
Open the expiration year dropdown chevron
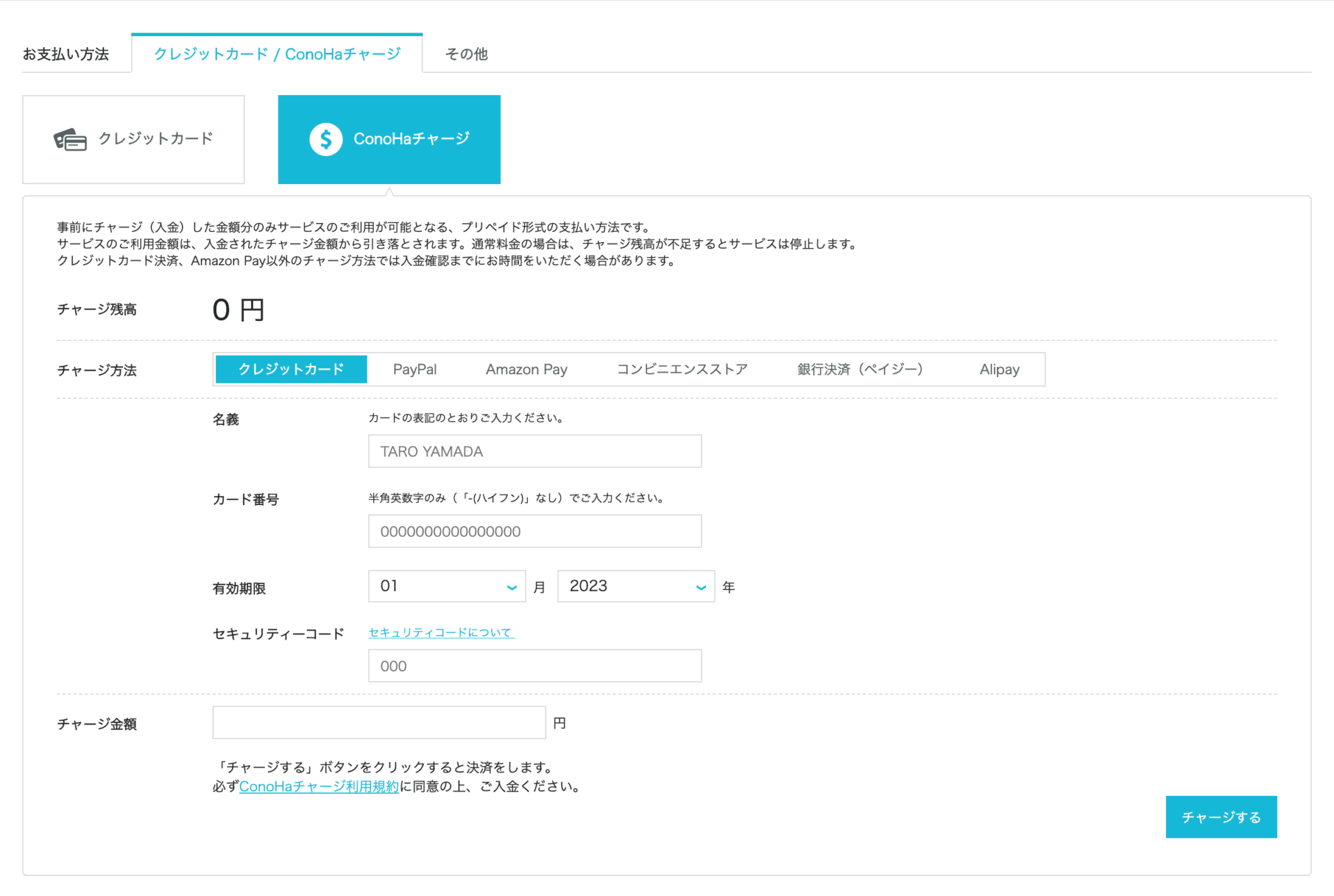click(701, 588)
